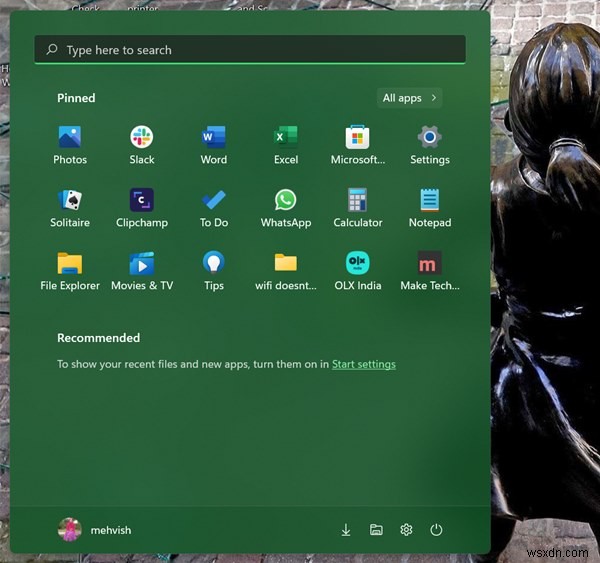Click the mehvish profile picture
Image resolution: width=600 pixels, height=563 pixels.
(x=69, y=530)
